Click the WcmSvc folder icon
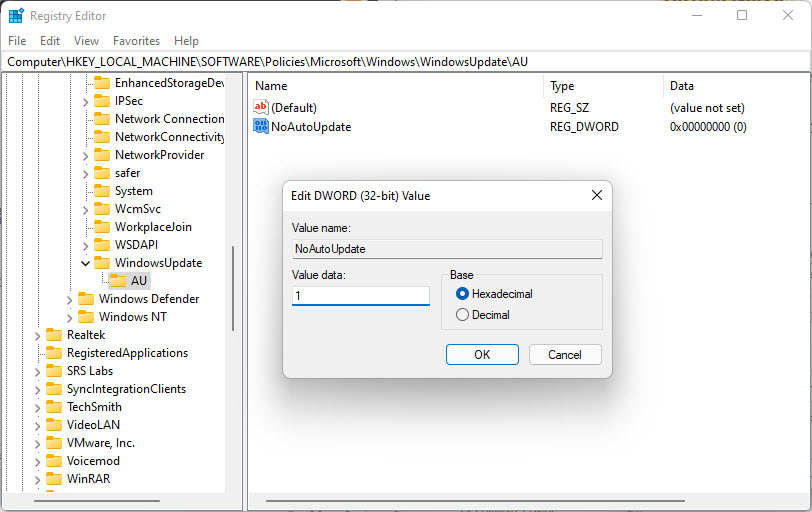The height and width of the screenshot is (512, 812). 102,209
